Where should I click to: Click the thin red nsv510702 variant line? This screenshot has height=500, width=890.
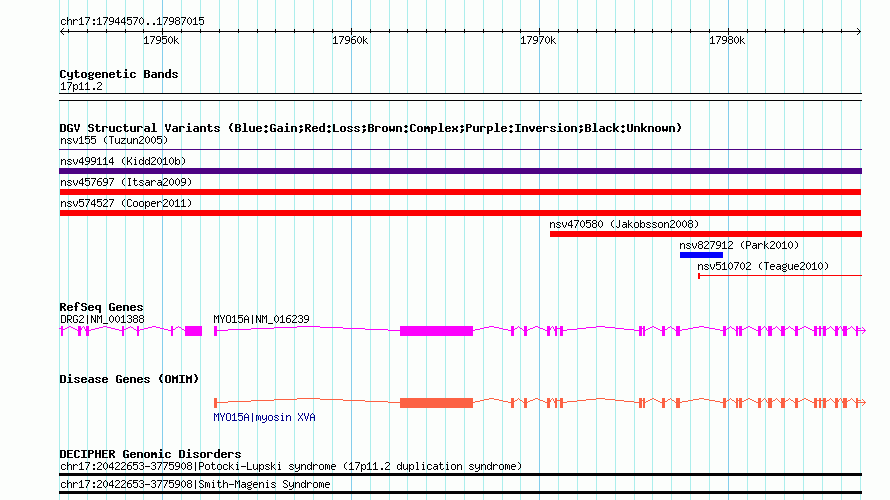[x=780, y=276]
